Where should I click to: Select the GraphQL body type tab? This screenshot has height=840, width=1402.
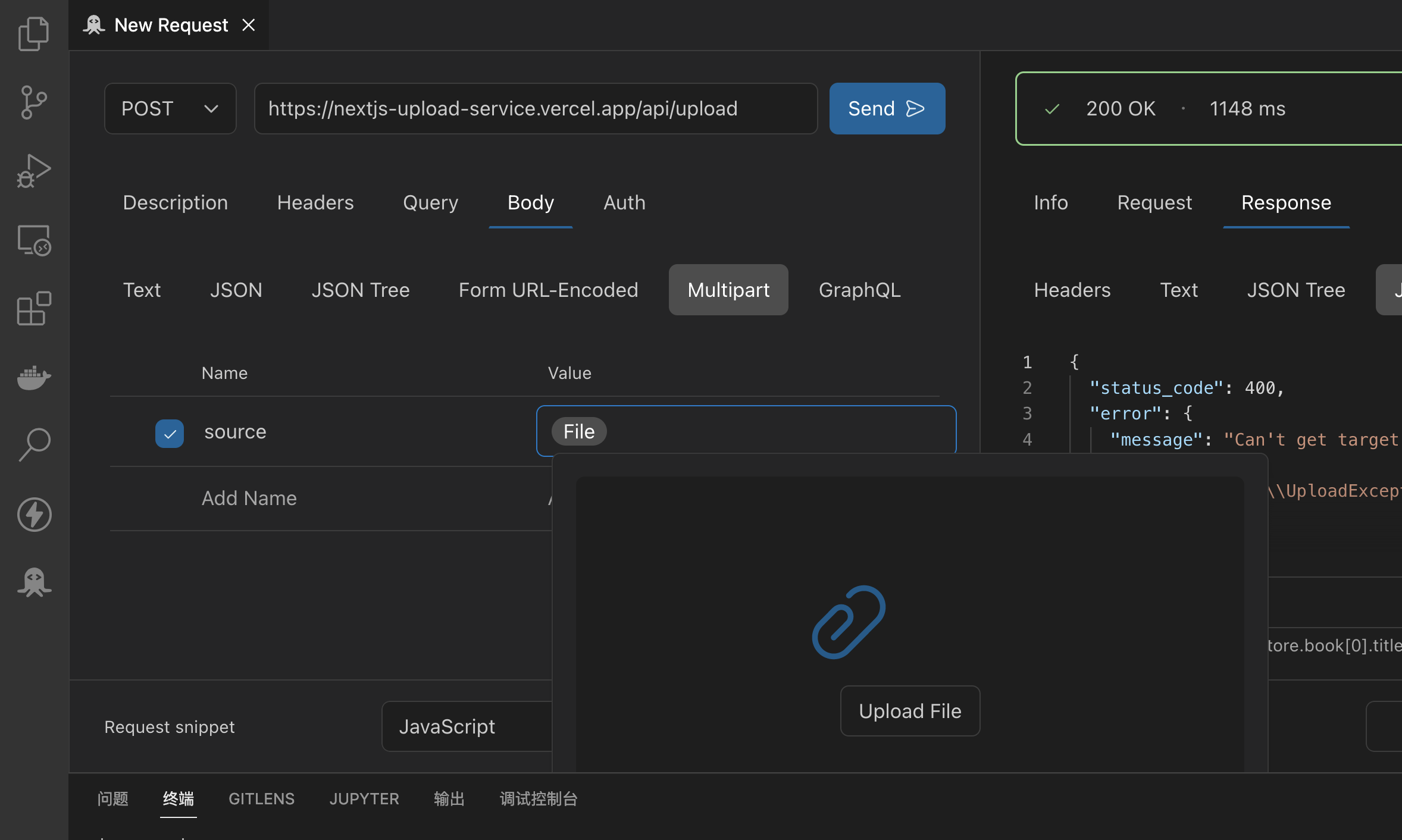point(859,290)
